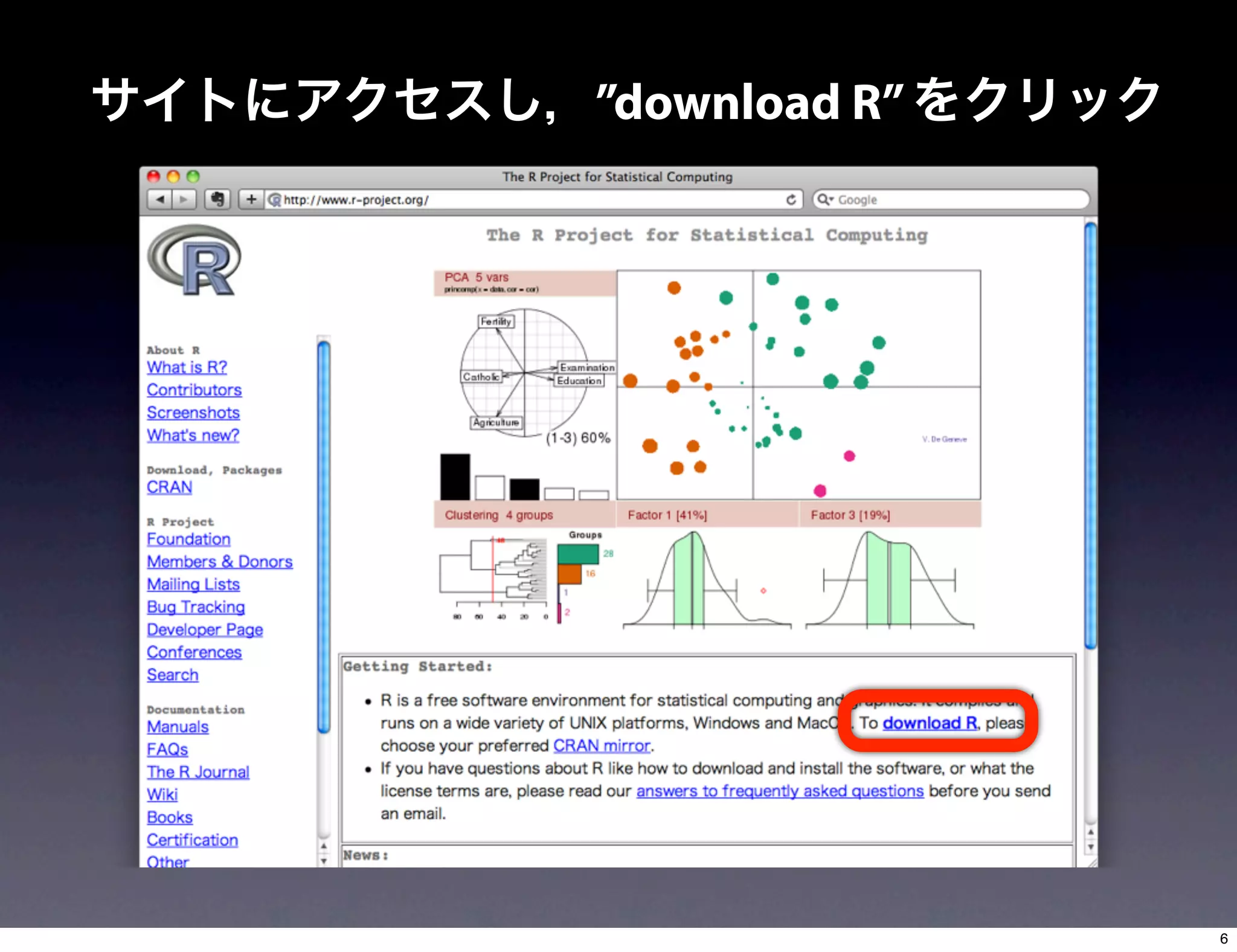
Task: Click the 'Getting Started:' heading
Action: (418, 666)
